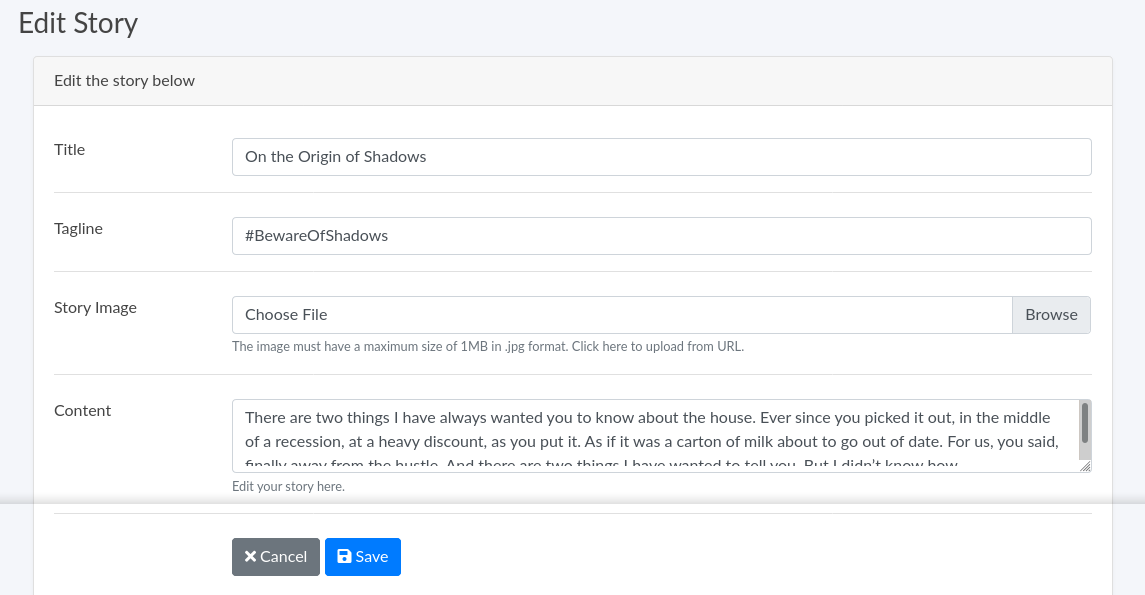Click the Content field label
Screen dimensions: 1145x595
coord(82,411)
